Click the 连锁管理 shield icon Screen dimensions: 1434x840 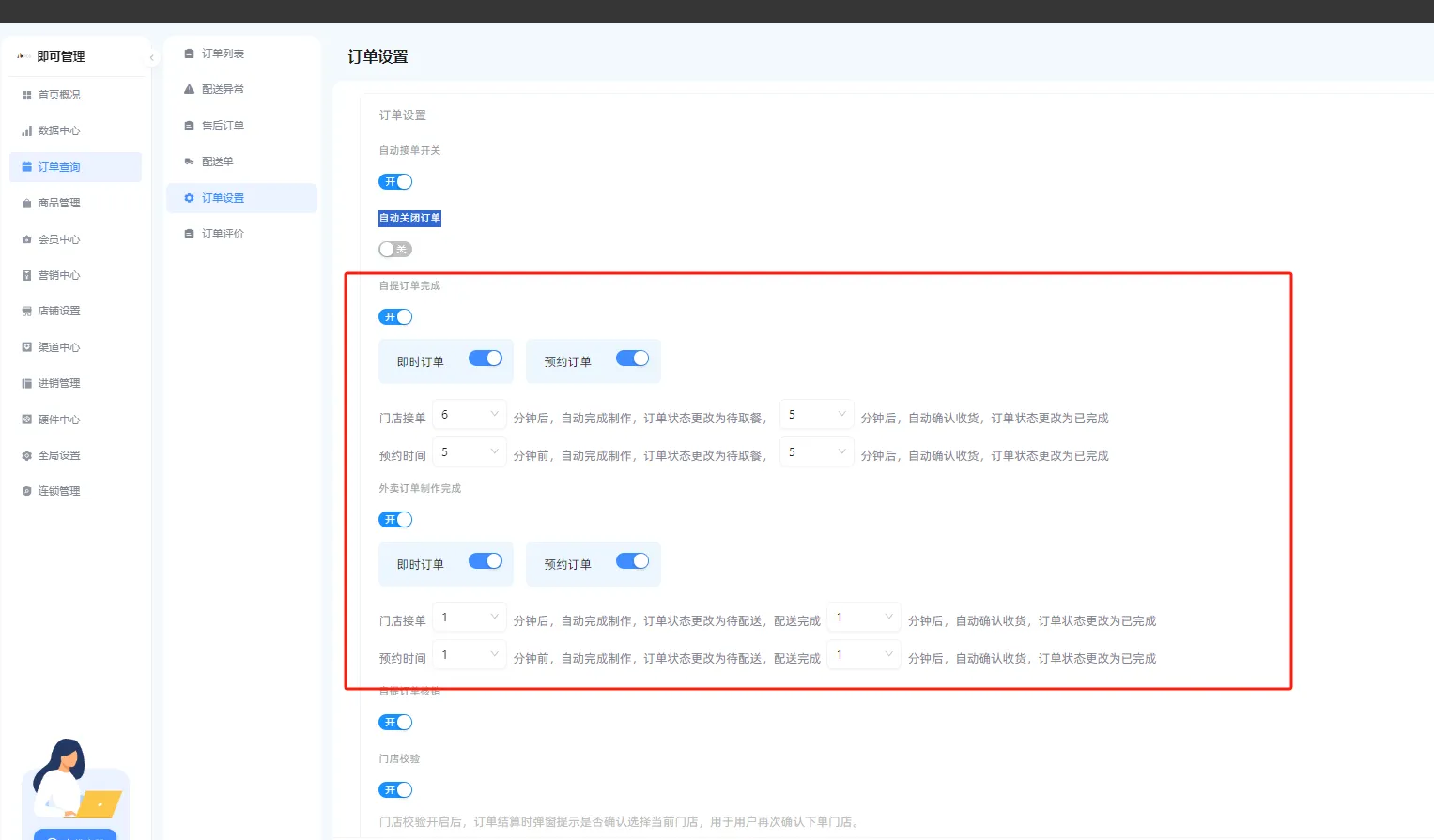[27, 491]
